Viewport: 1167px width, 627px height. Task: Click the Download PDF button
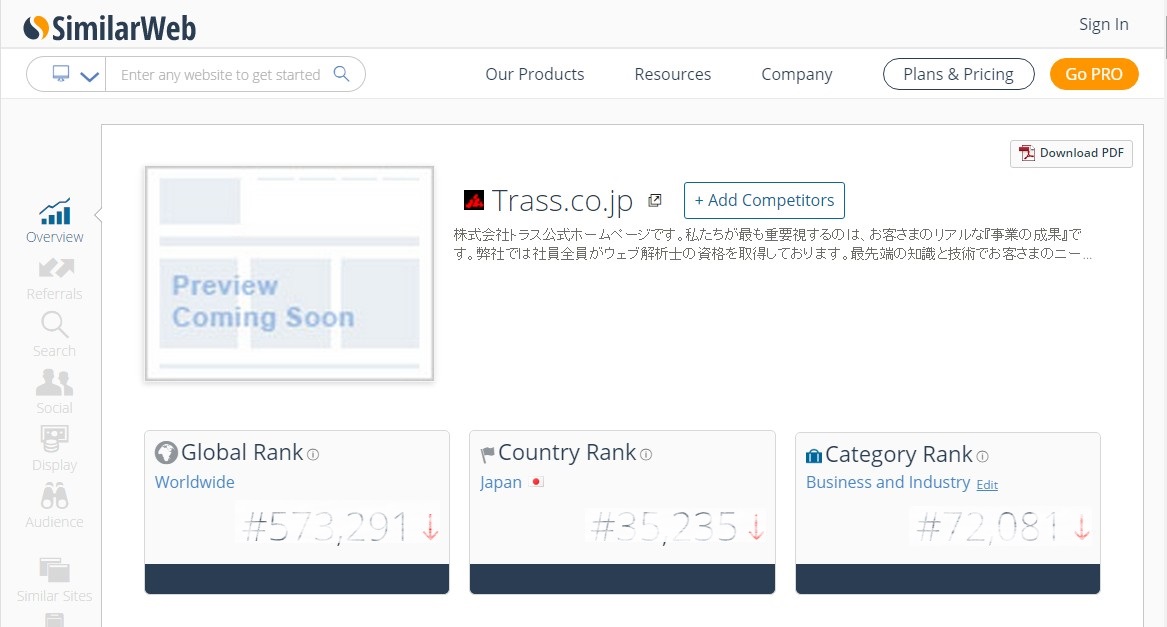(1071, 153)
